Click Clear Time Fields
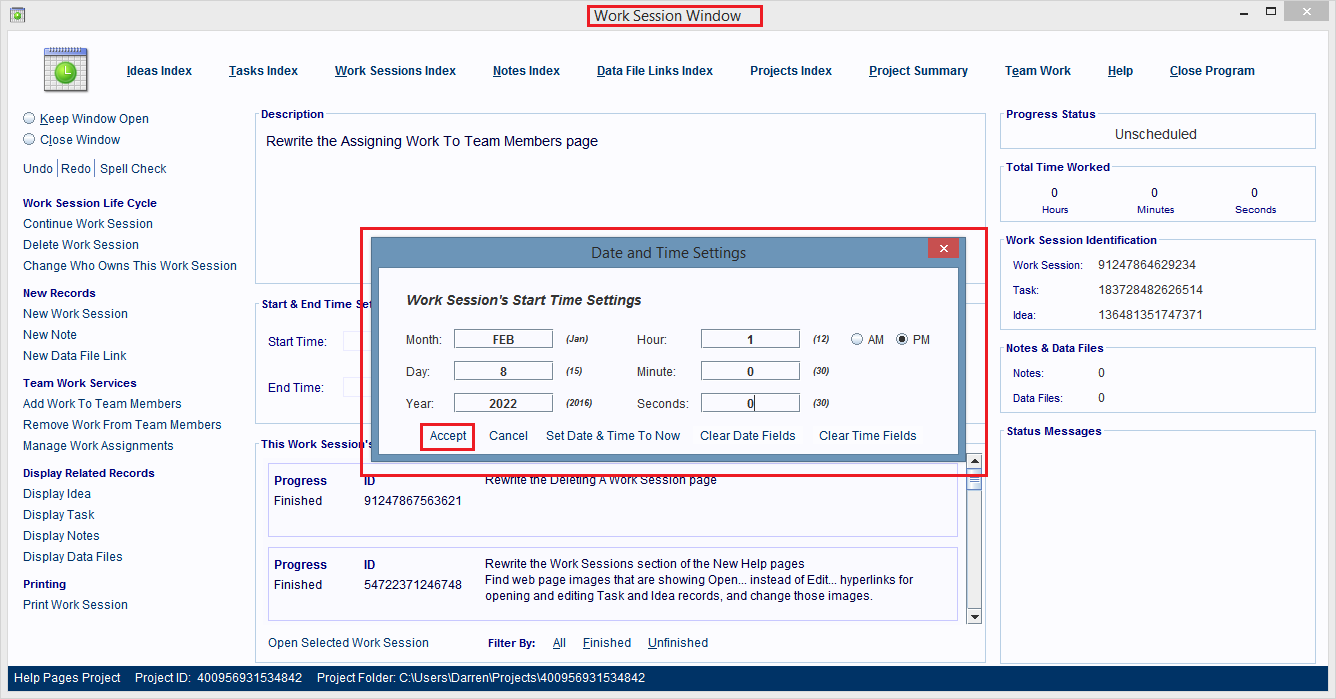 coord(866,436)
